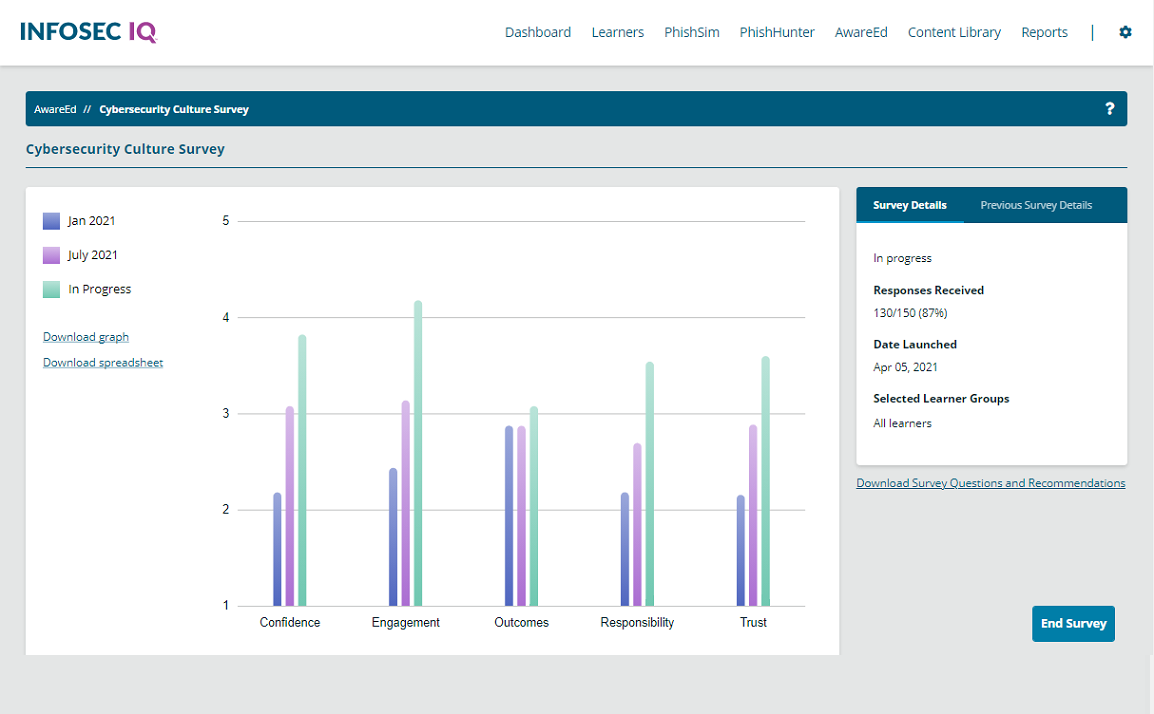Select the Survey Details tab
The image size is (1154, 714).
[909, 205]
